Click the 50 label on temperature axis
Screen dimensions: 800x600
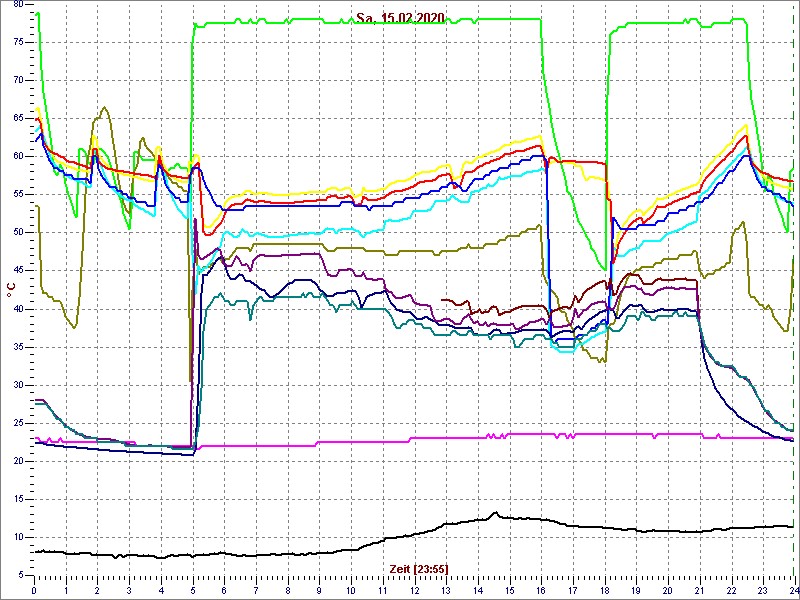coord(18,232)
